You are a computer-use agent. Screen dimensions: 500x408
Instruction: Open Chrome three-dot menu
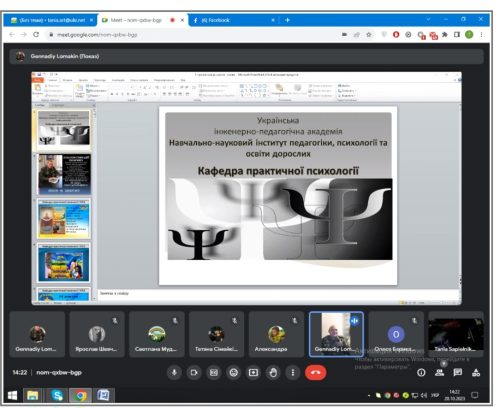pos(481,35)
